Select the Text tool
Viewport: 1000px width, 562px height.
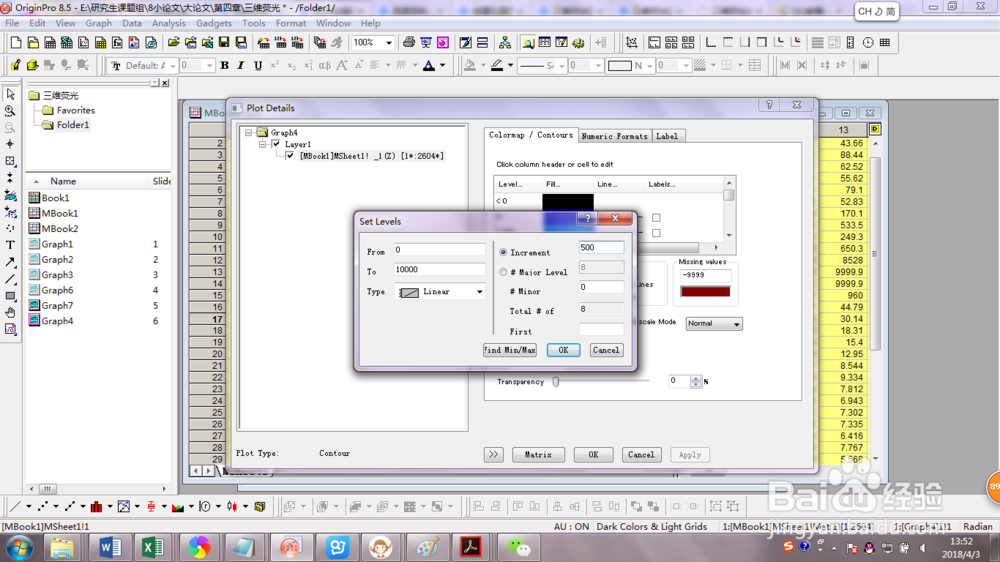point(10,245)
